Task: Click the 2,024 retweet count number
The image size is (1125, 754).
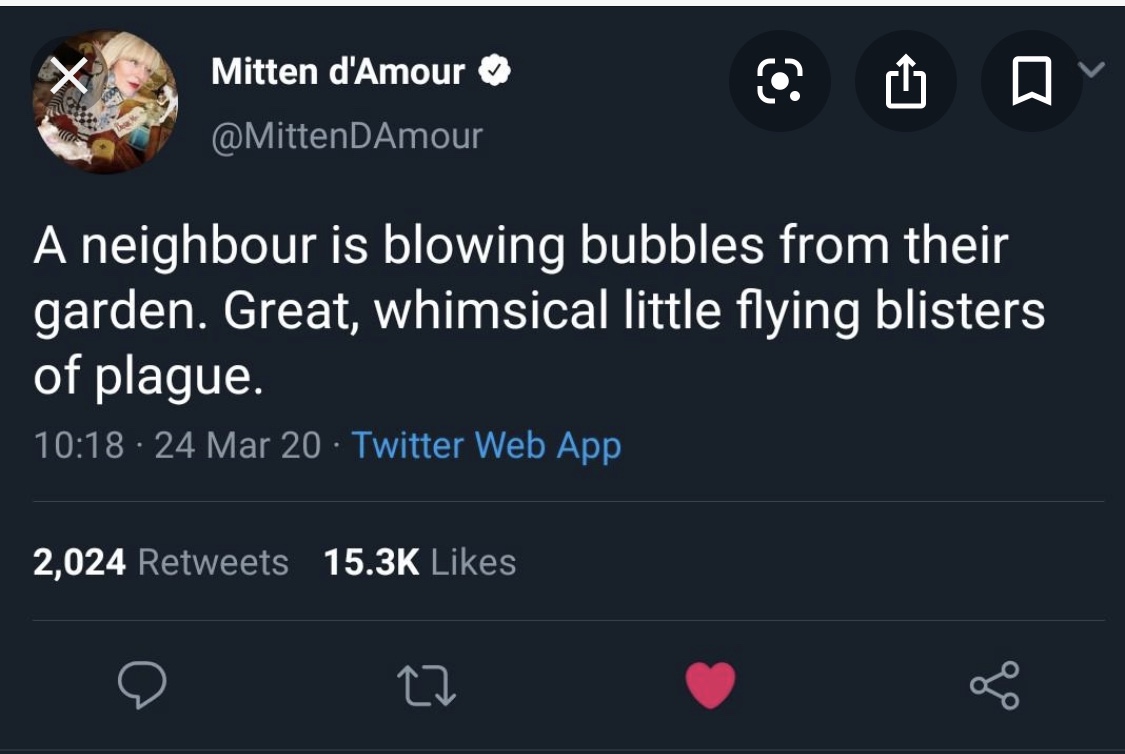Action: (x=80, y=562)
